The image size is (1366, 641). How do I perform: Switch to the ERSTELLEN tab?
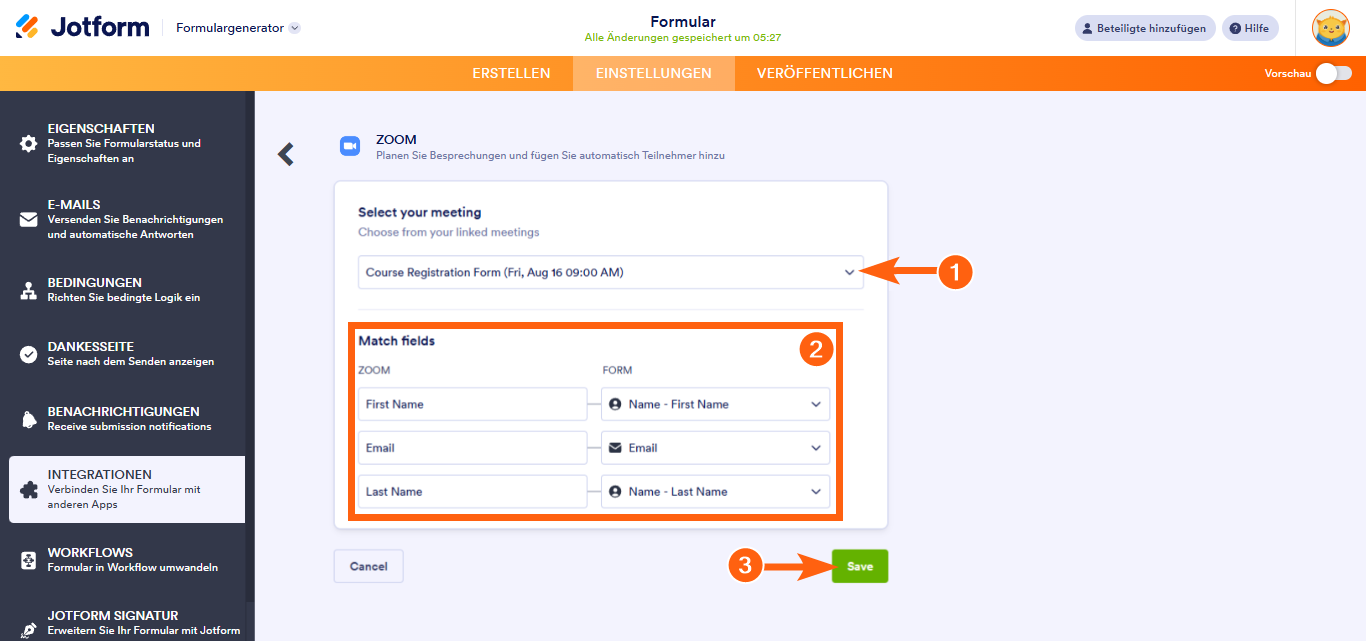coord(511,73)
